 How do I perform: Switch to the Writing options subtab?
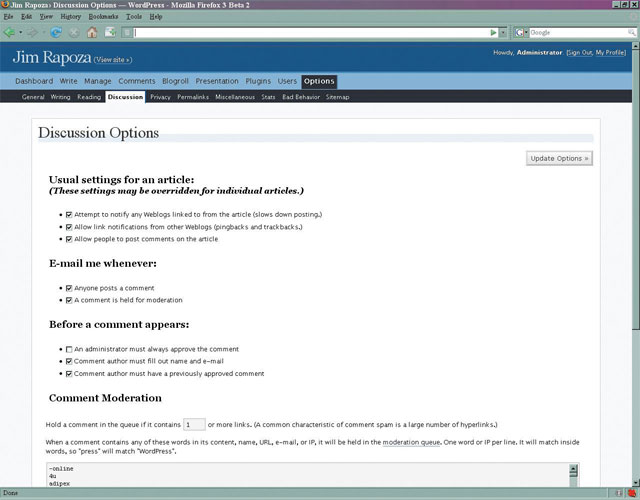point(60,97)
